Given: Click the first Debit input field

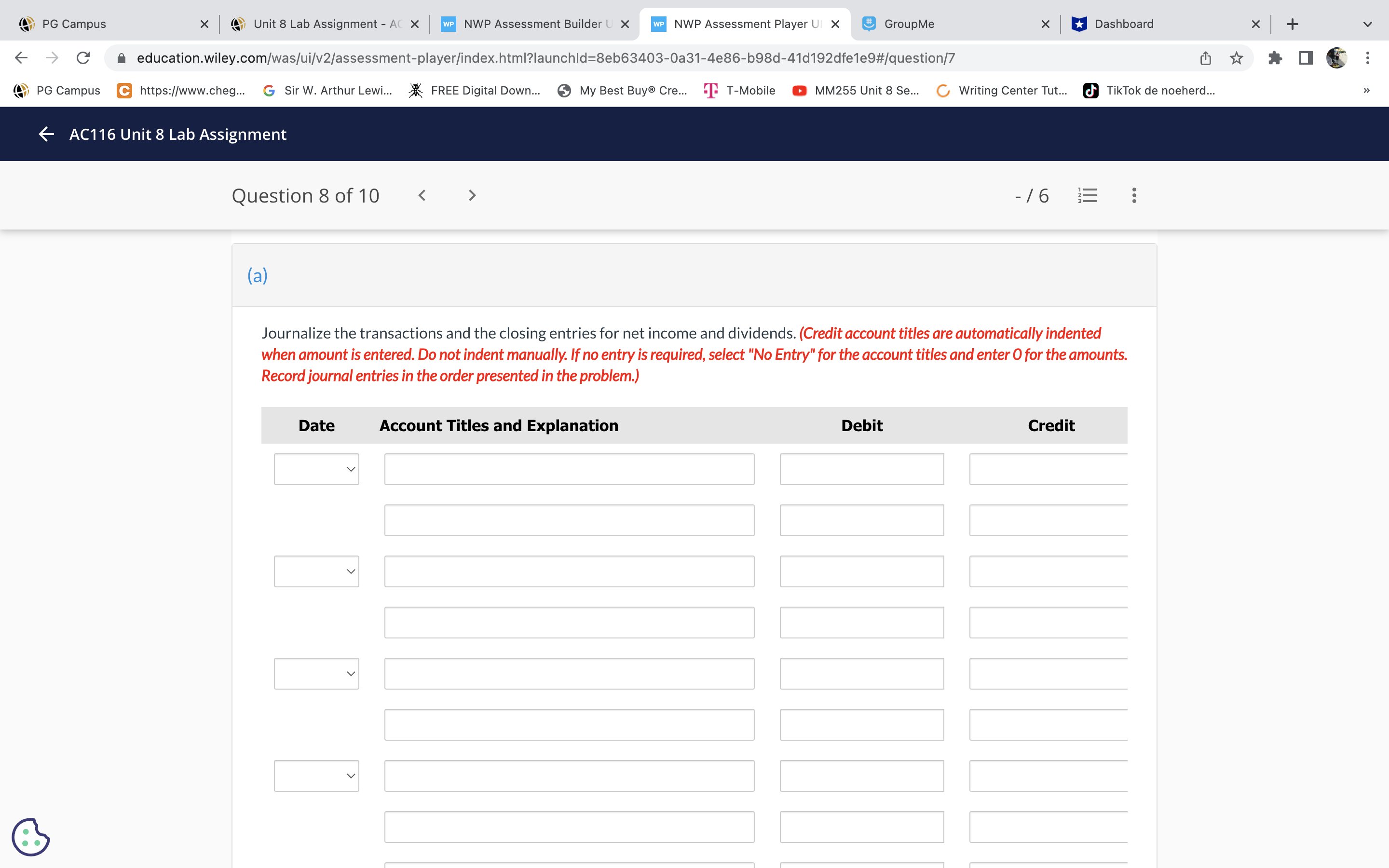Looking at the screenshot, I should [861, 469].
